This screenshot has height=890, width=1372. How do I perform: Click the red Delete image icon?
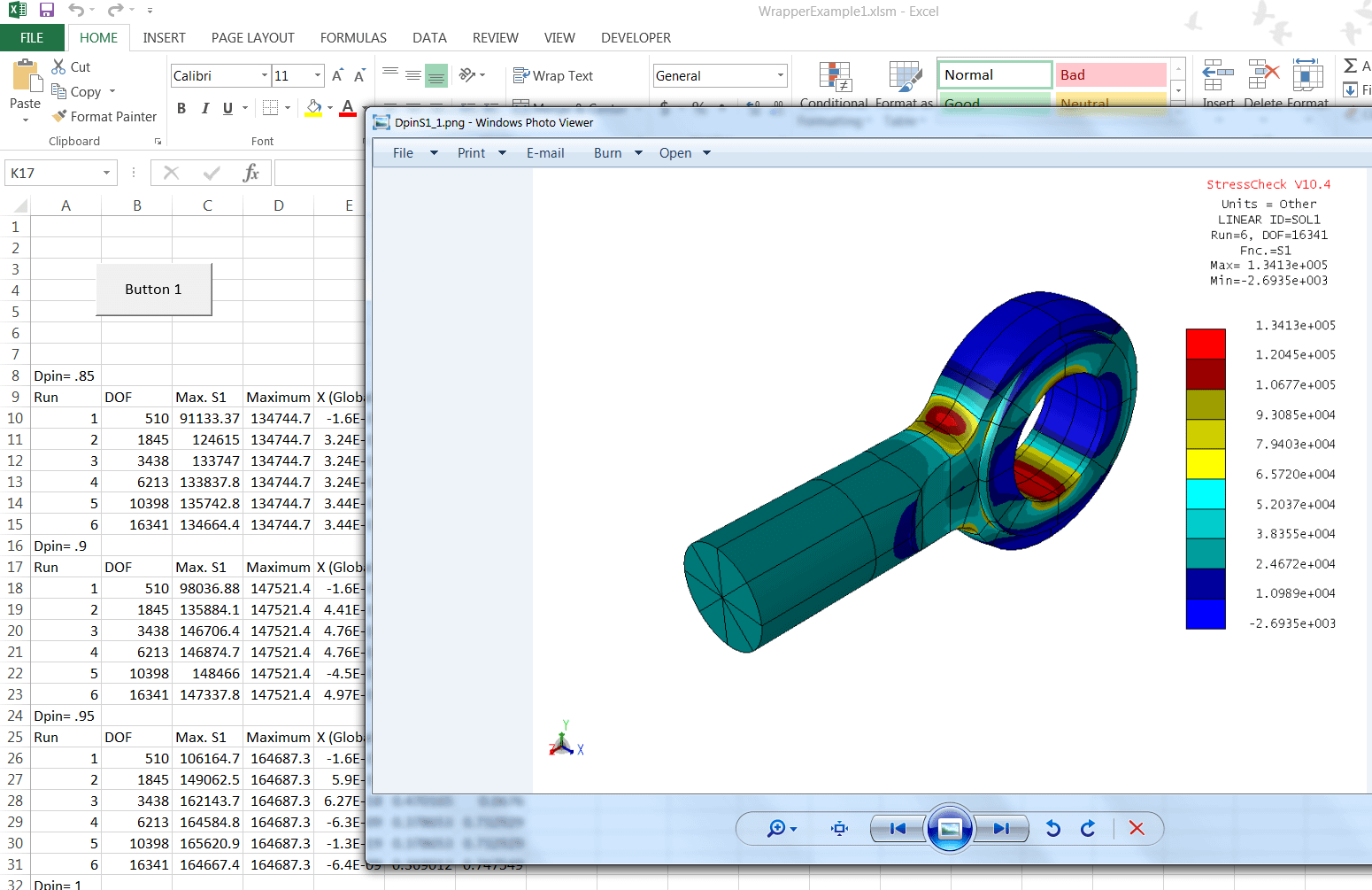[x=1137, y=829]
